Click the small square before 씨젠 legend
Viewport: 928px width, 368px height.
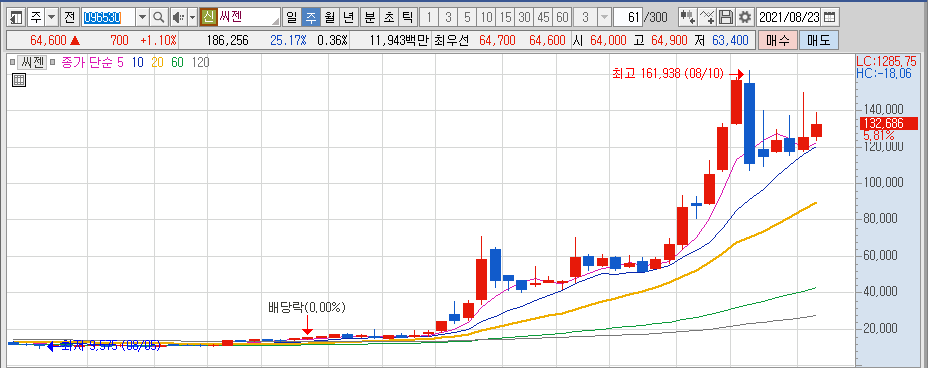point(12,62)
